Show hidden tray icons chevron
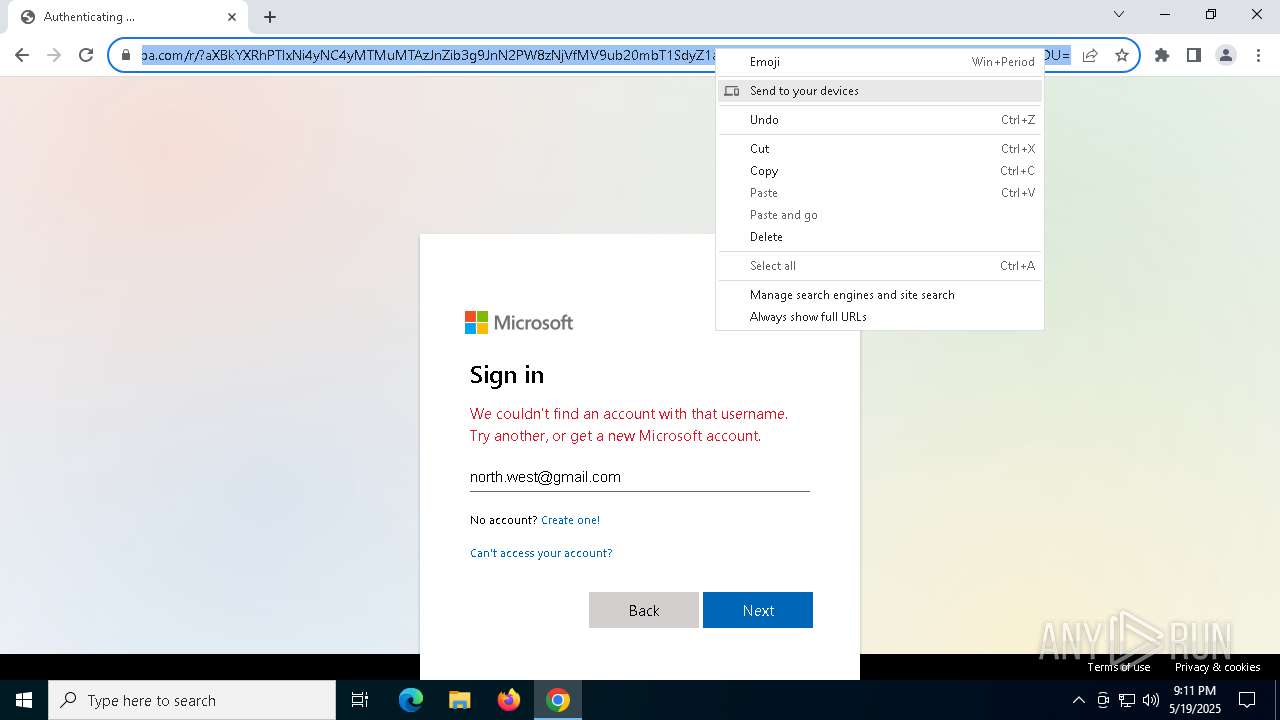The height and width of the screenshot is (720, 1280). [1078, 700]
